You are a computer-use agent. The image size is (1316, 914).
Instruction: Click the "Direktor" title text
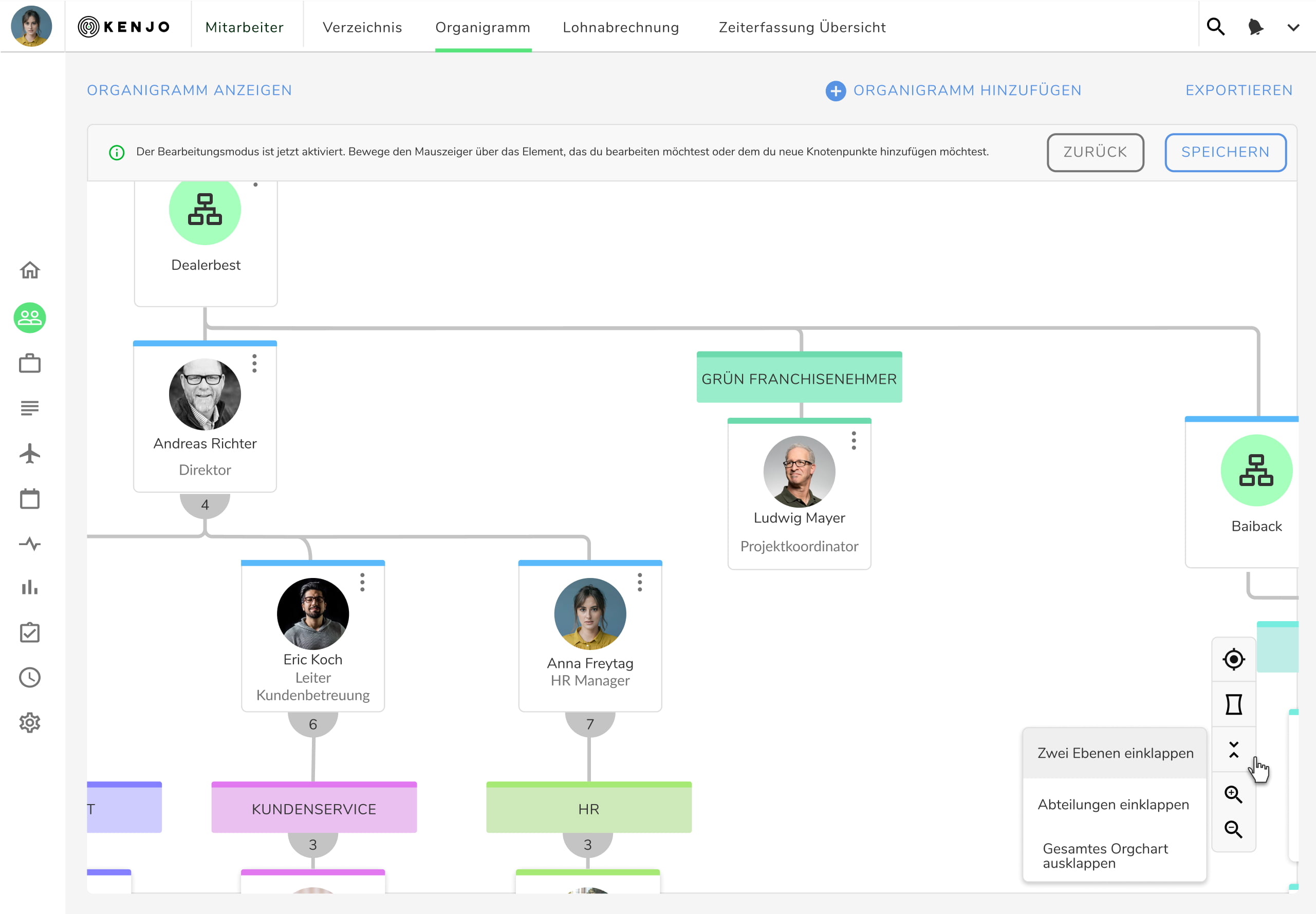[x=205, y=470]
